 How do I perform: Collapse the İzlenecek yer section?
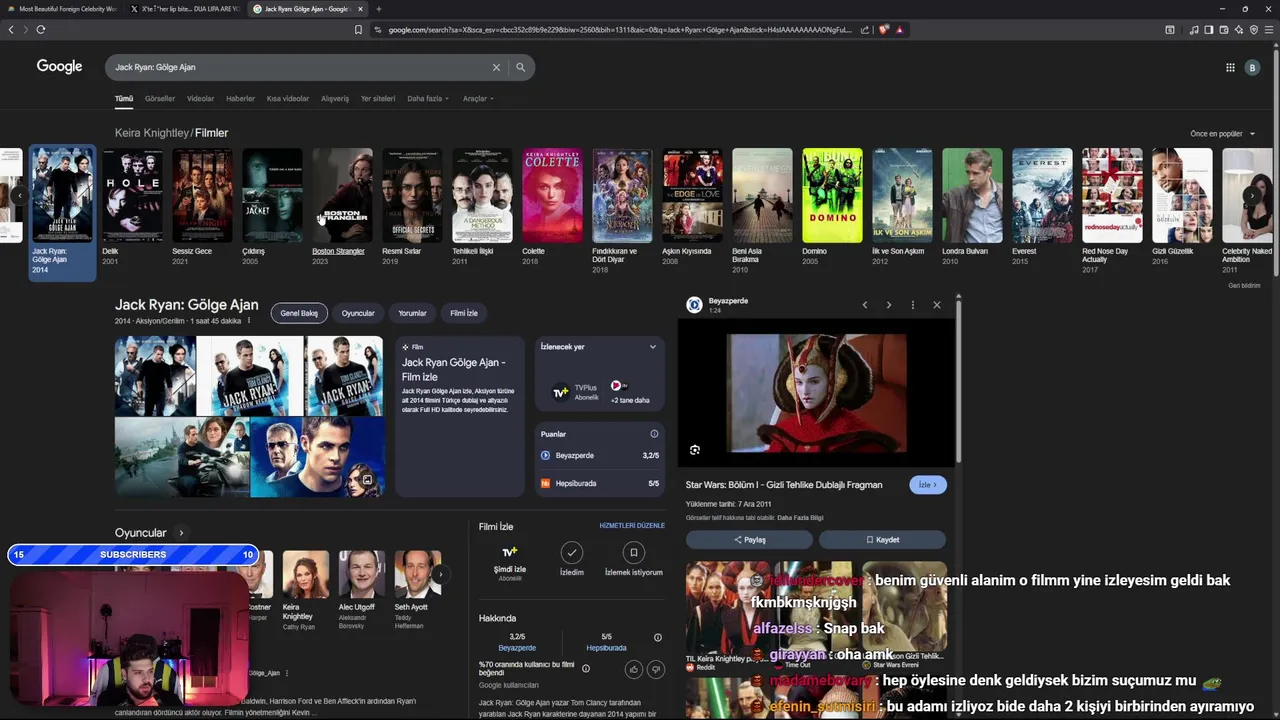coord(653,347)
